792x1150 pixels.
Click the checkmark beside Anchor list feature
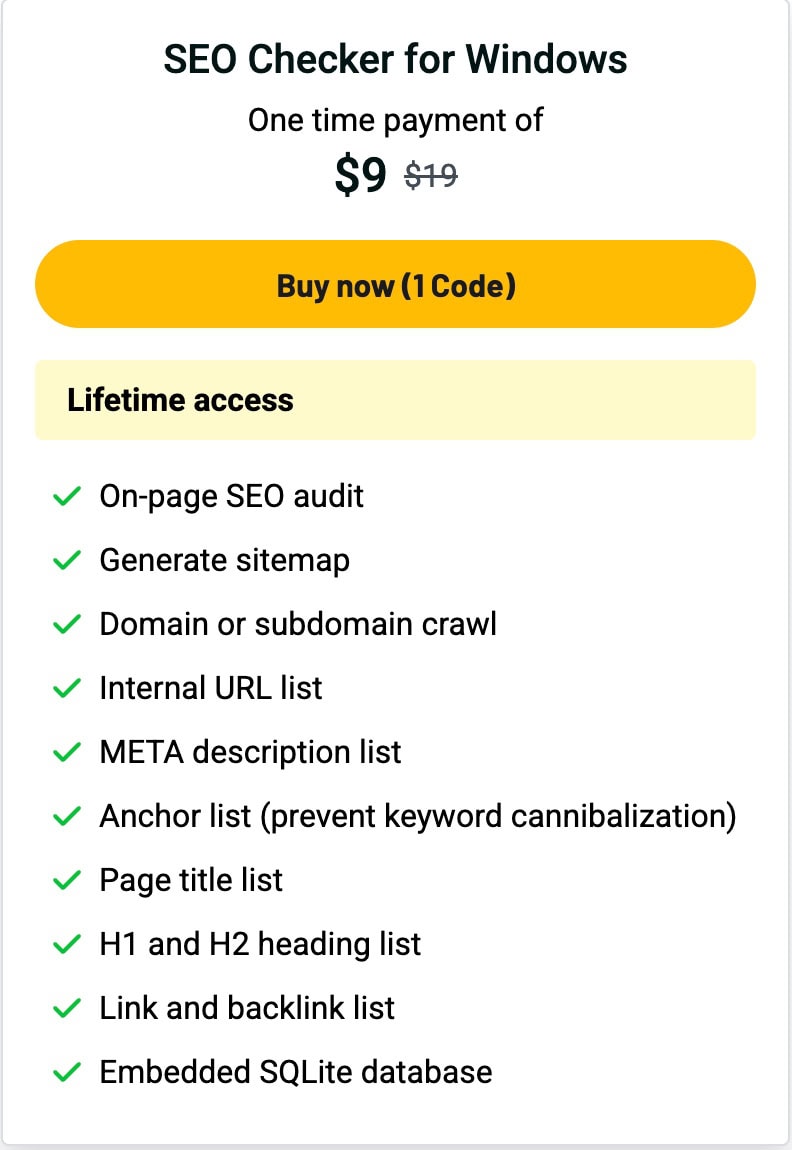click(66, 816)
